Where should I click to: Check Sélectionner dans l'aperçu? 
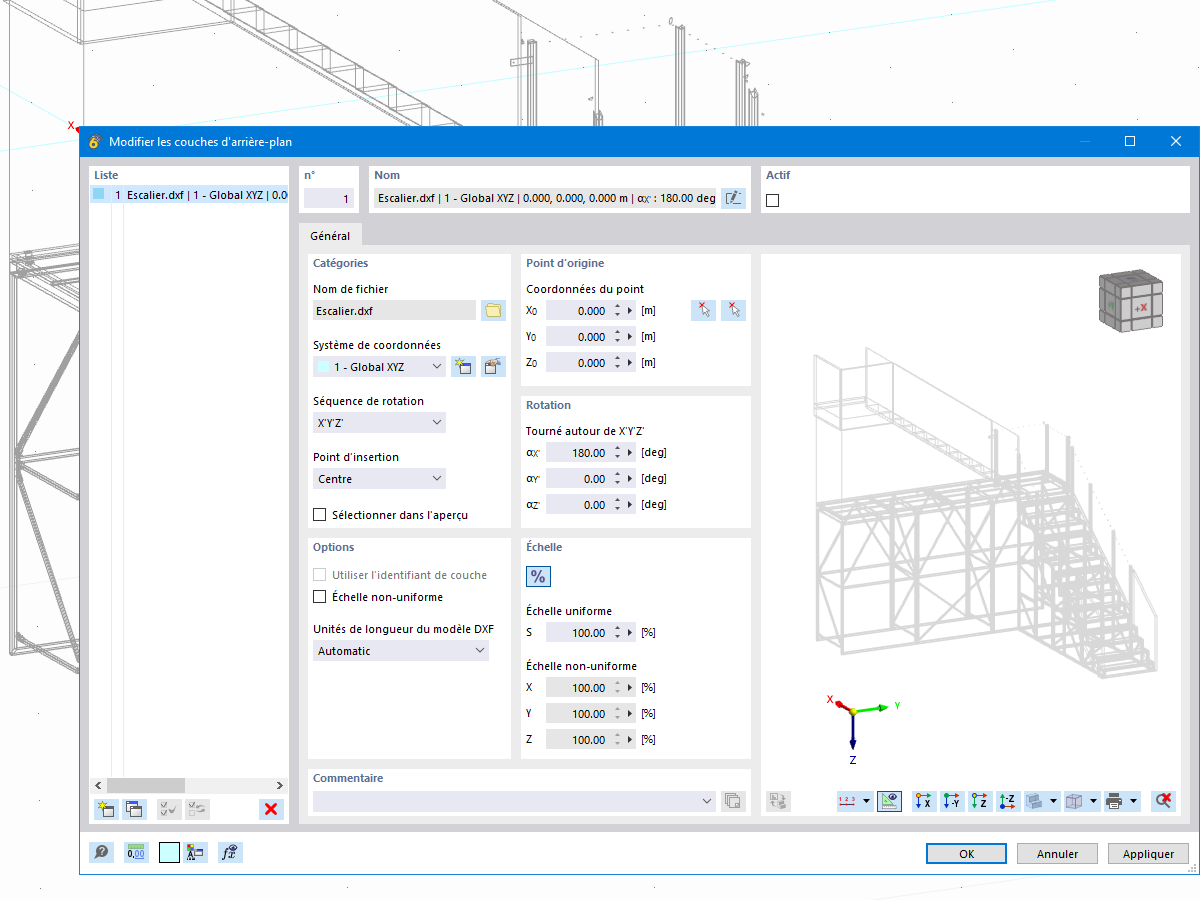(x=320, y=515)
